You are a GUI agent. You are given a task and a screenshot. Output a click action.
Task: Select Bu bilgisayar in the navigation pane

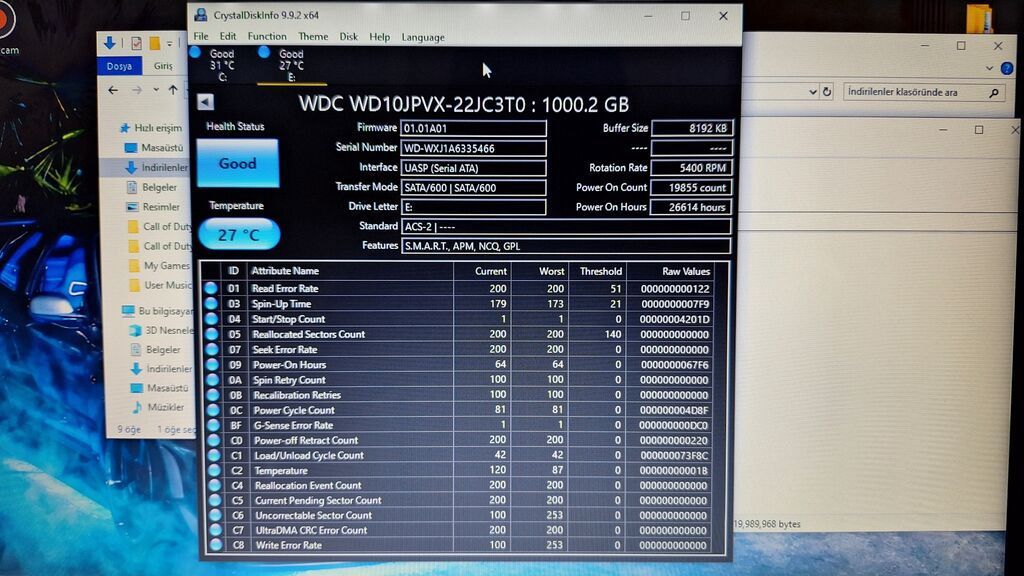[157, 311]
